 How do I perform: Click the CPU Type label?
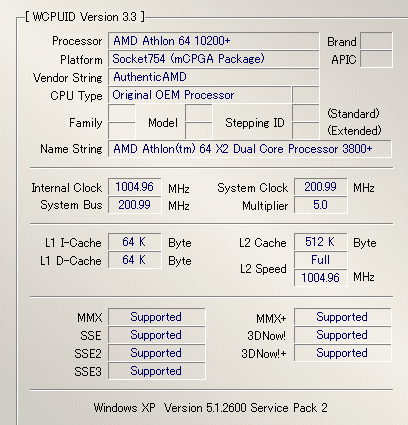(x=76, y=96)
